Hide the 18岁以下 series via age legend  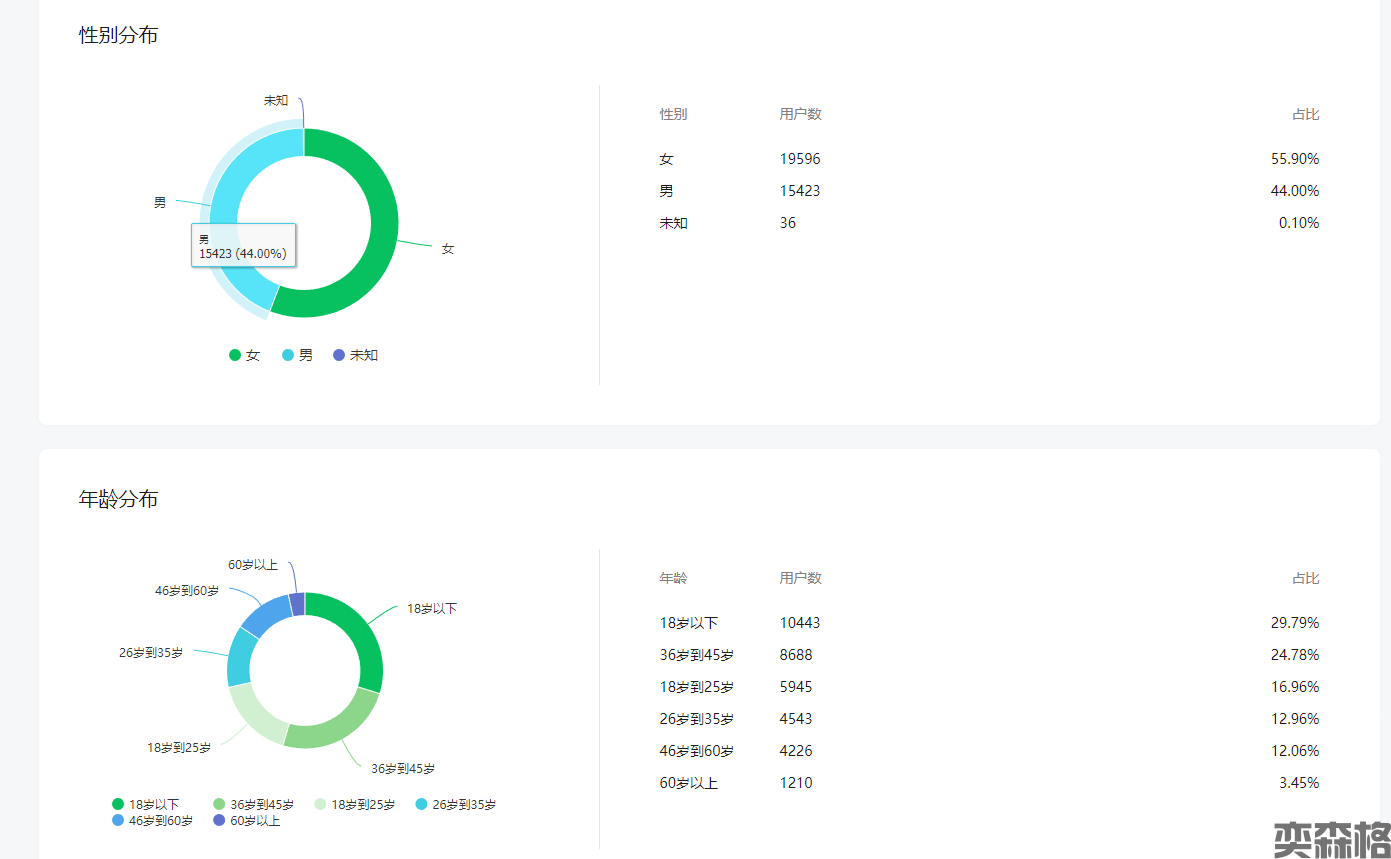click(146, 804)
